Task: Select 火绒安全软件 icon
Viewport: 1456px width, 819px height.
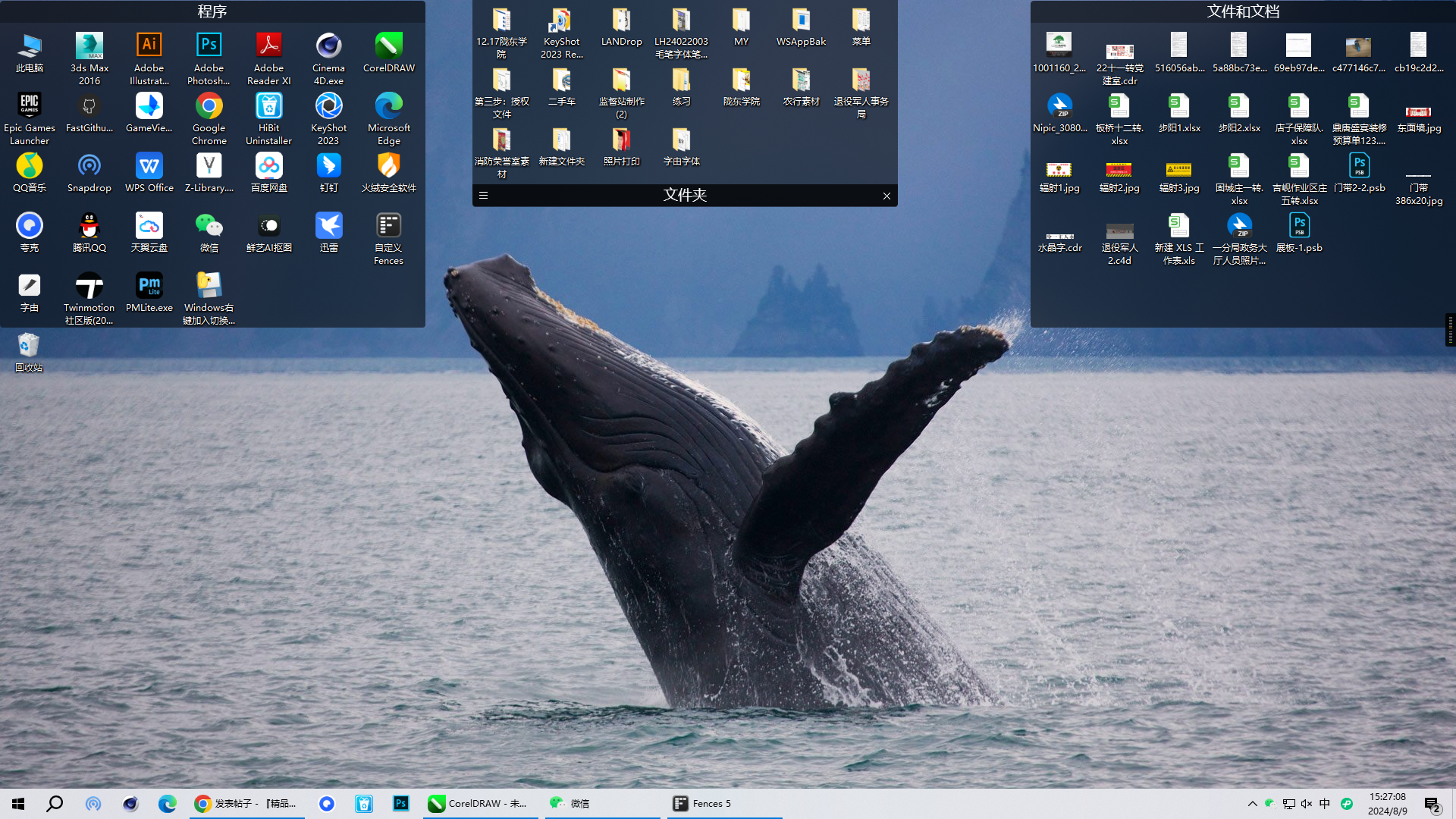Action: (389, 172)
